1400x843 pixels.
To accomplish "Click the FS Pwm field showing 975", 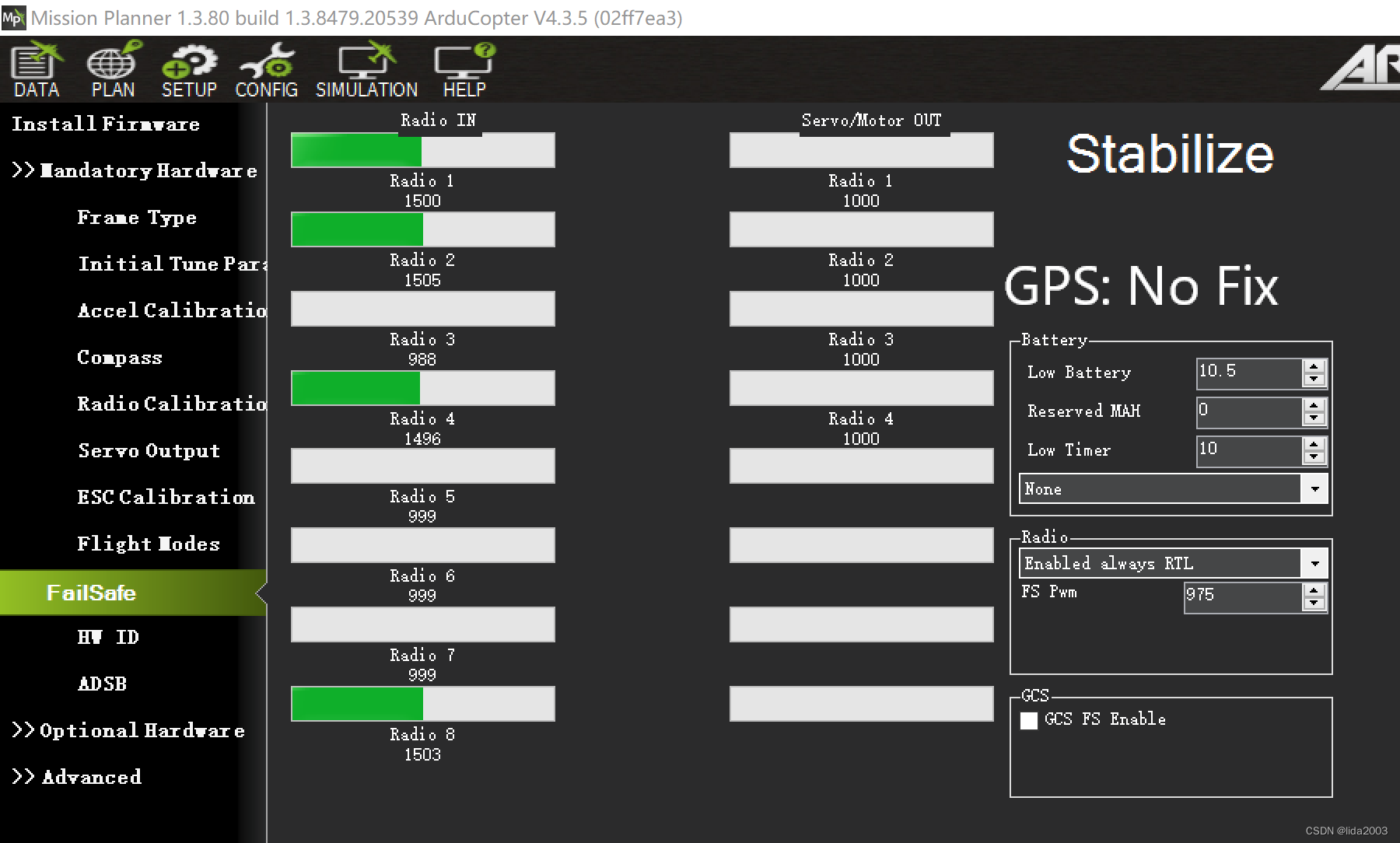I will (1243, 596).
